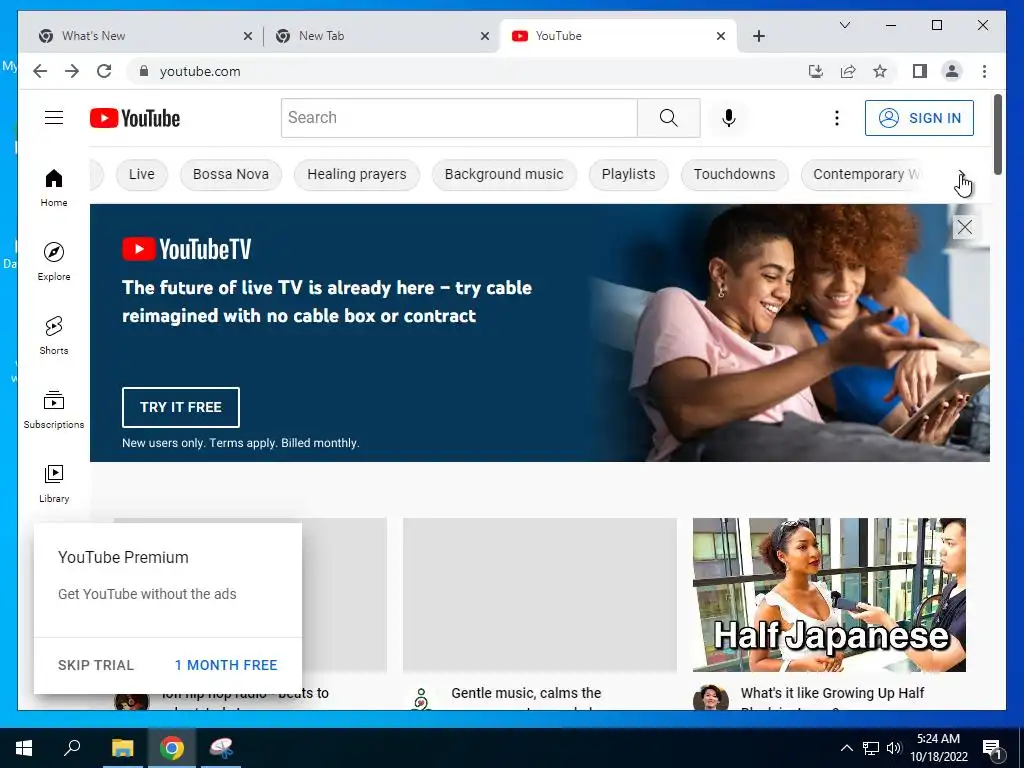Click SKIP TRIAL in the Premium popup
Screen dimensions: 1024x768
click(96, 665)
